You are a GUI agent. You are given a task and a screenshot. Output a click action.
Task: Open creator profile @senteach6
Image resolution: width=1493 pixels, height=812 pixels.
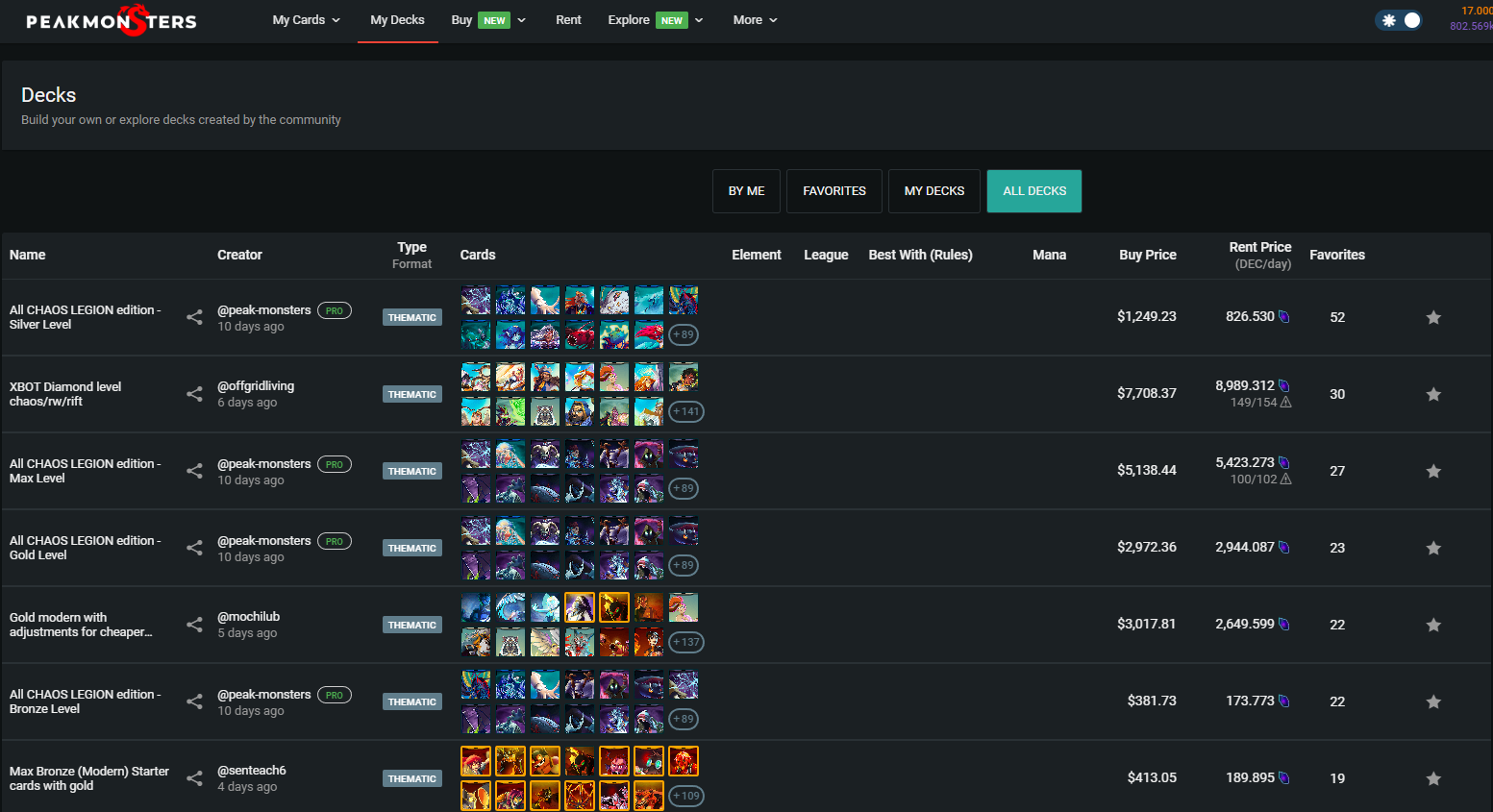coord(252,771)
